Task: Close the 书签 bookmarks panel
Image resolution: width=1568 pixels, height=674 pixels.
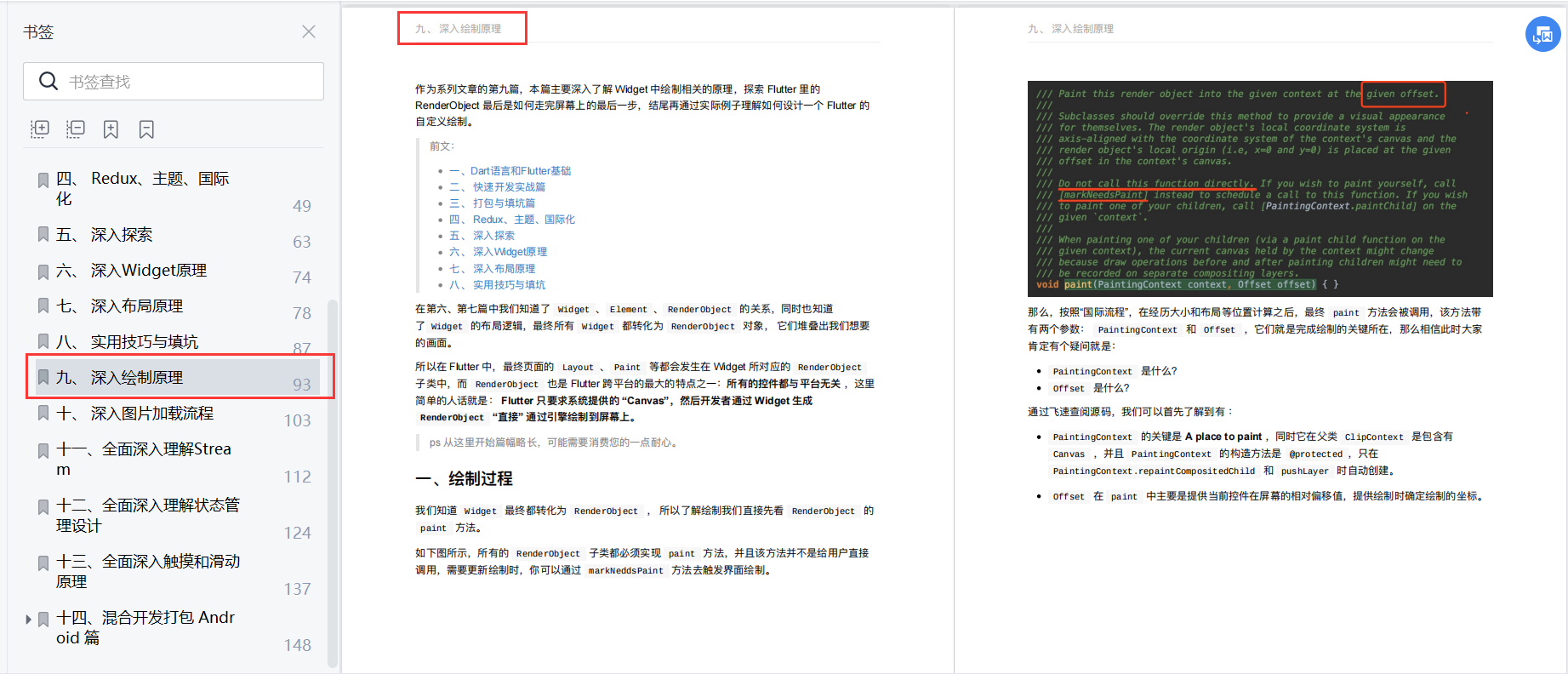Action: point(309,31)
